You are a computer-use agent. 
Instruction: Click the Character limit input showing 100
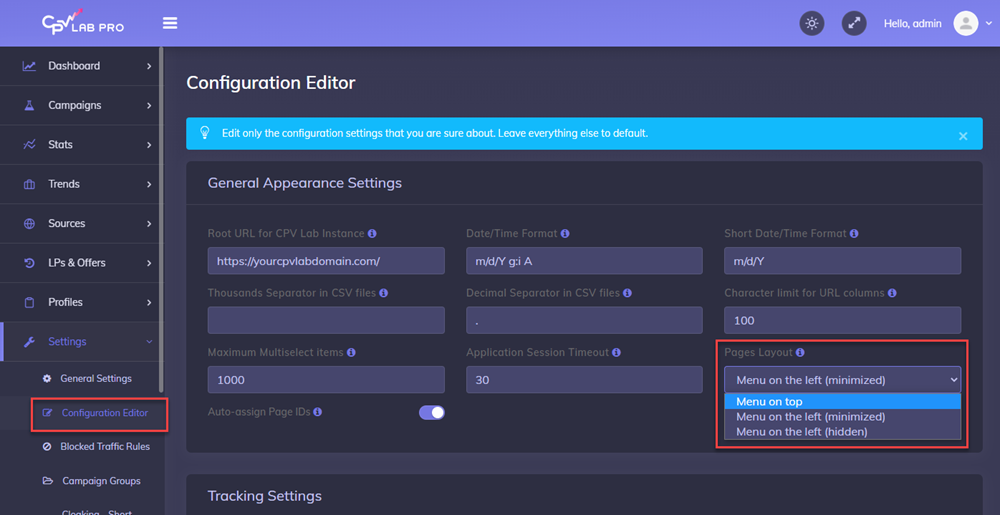(x=842, y=321)
